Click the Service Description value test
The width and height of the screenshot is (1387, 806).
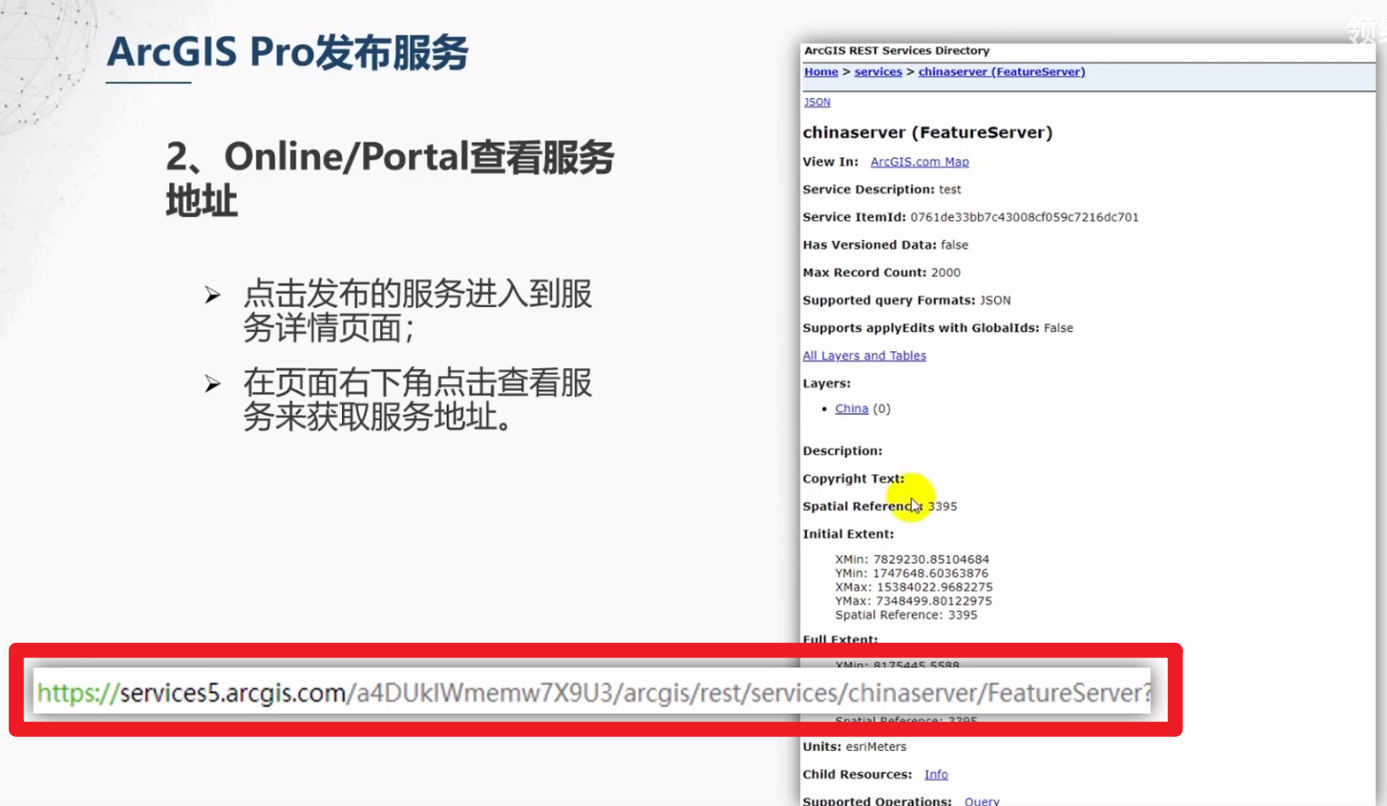pyautogui.click(x=950, y=190)
